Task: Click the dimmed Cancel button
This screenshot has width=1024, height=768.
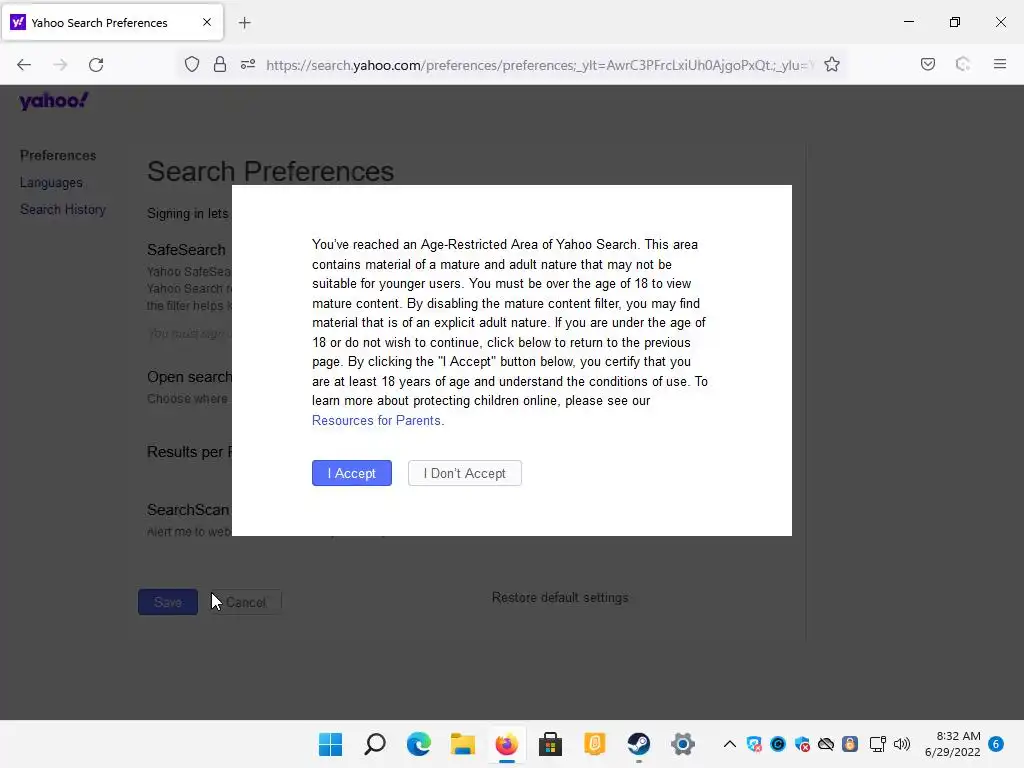Action: tap(246, 602)
